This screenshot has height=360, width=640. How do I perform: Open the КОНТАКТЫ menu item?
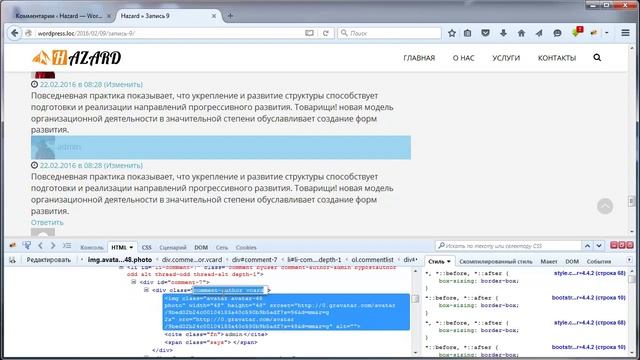557,58
